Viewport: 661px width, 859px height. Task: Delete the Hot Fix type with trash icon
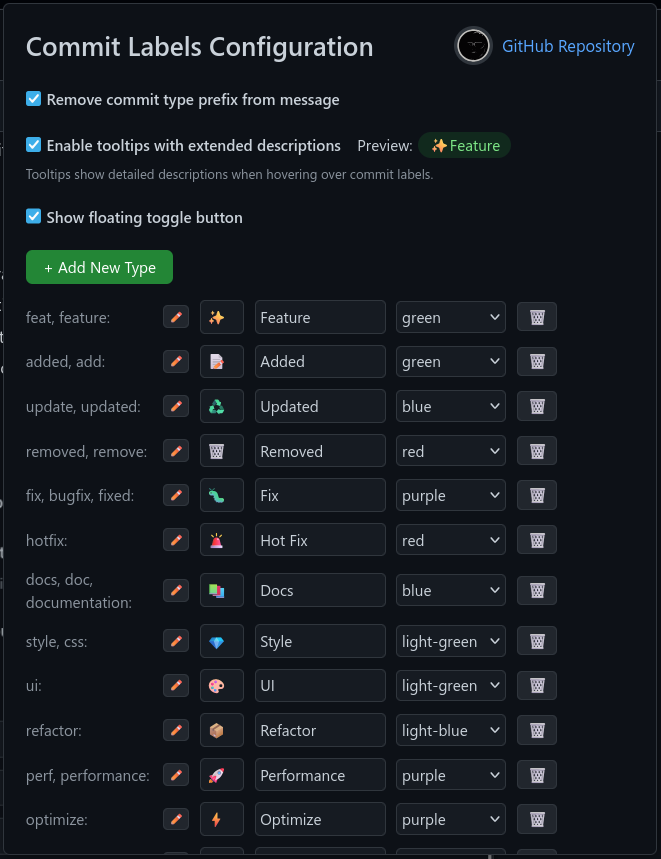click(x=537, y=540)
